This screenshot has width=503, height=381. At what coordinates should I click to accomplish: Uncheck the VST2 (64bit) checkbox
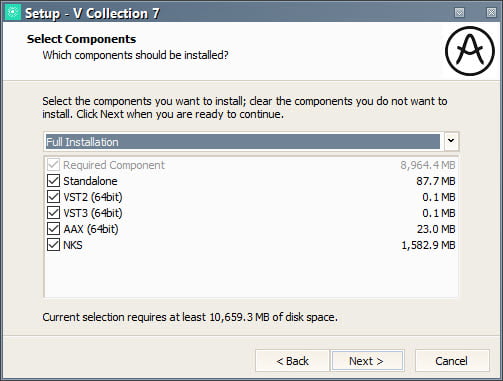(53, 197)
